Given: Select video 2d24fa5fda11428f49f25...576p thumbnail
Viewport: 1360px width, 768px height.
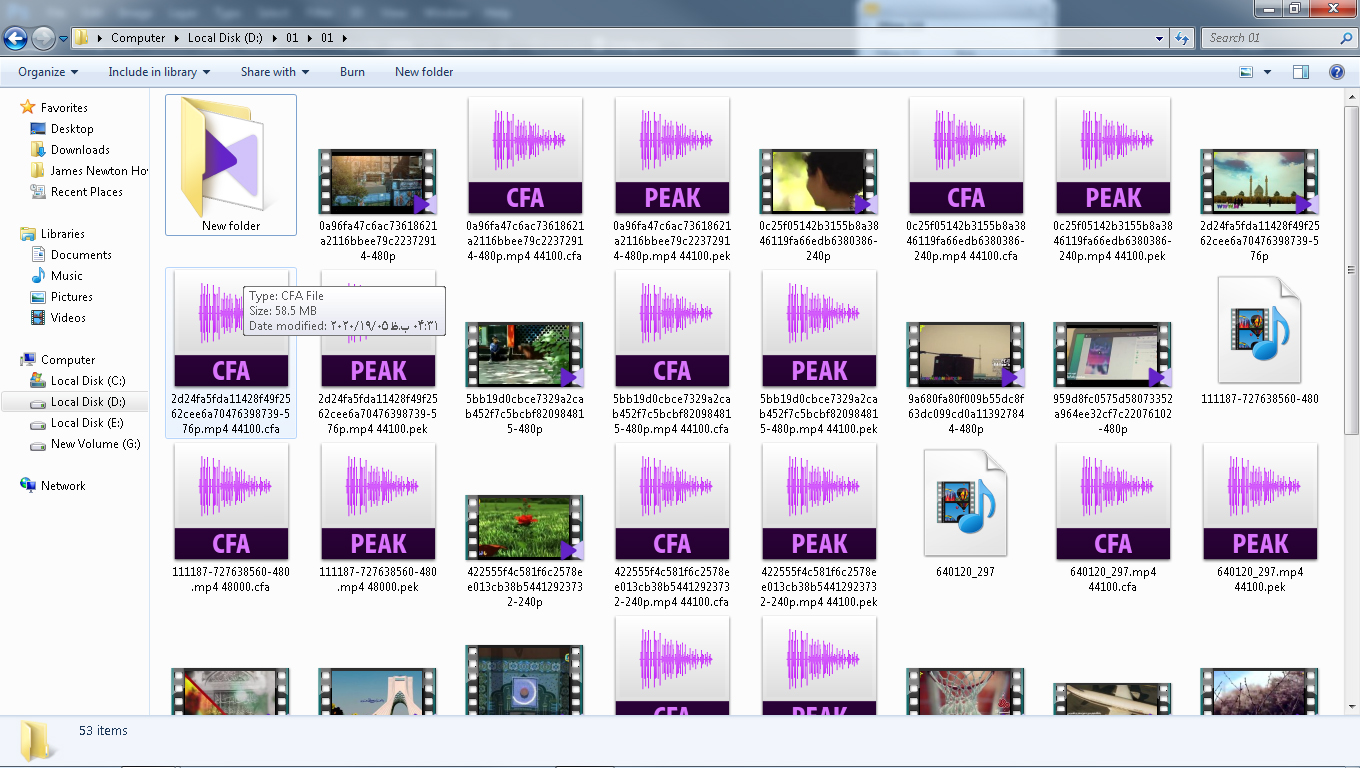Looking at the screenshot, I should click(x=1260, y=182).
